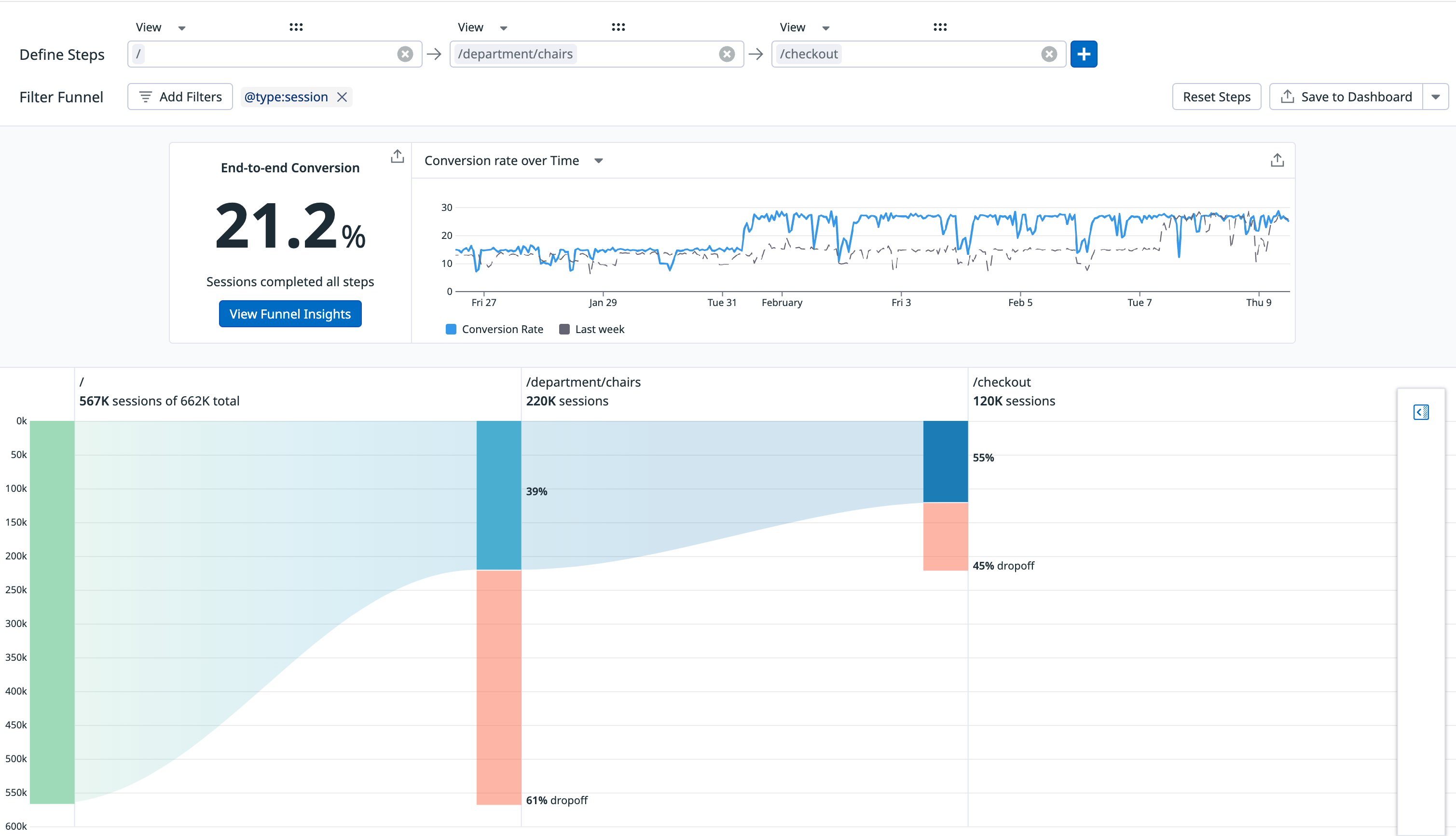Image resolution: width=1456 pixels, height=836 pixels.
Task: Click the Reset Steps button
Action: 1216,97
